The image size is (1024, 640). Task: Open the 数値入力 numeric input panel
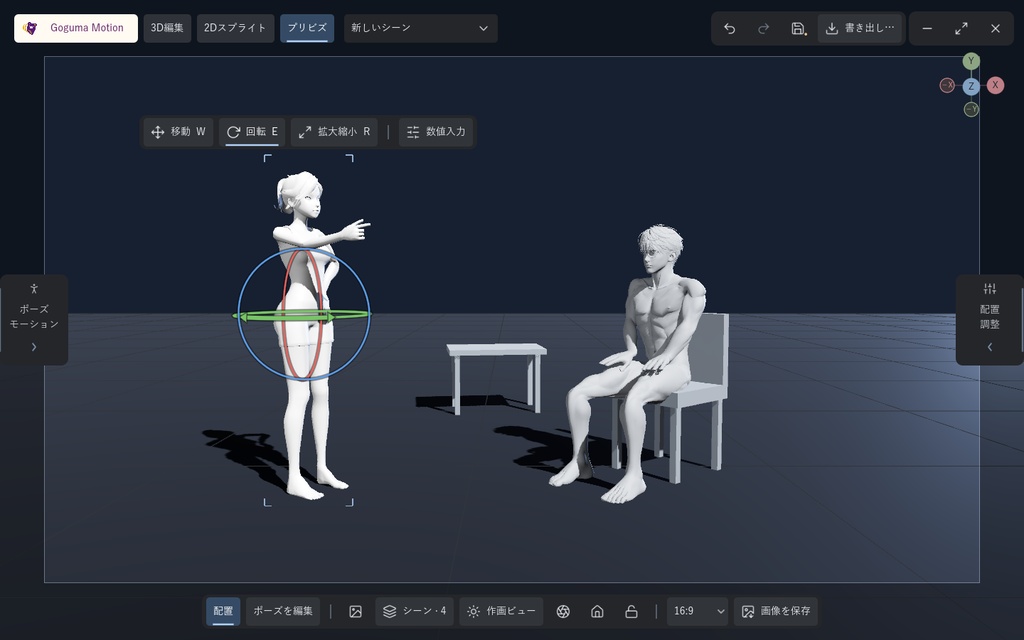point(436,132)
